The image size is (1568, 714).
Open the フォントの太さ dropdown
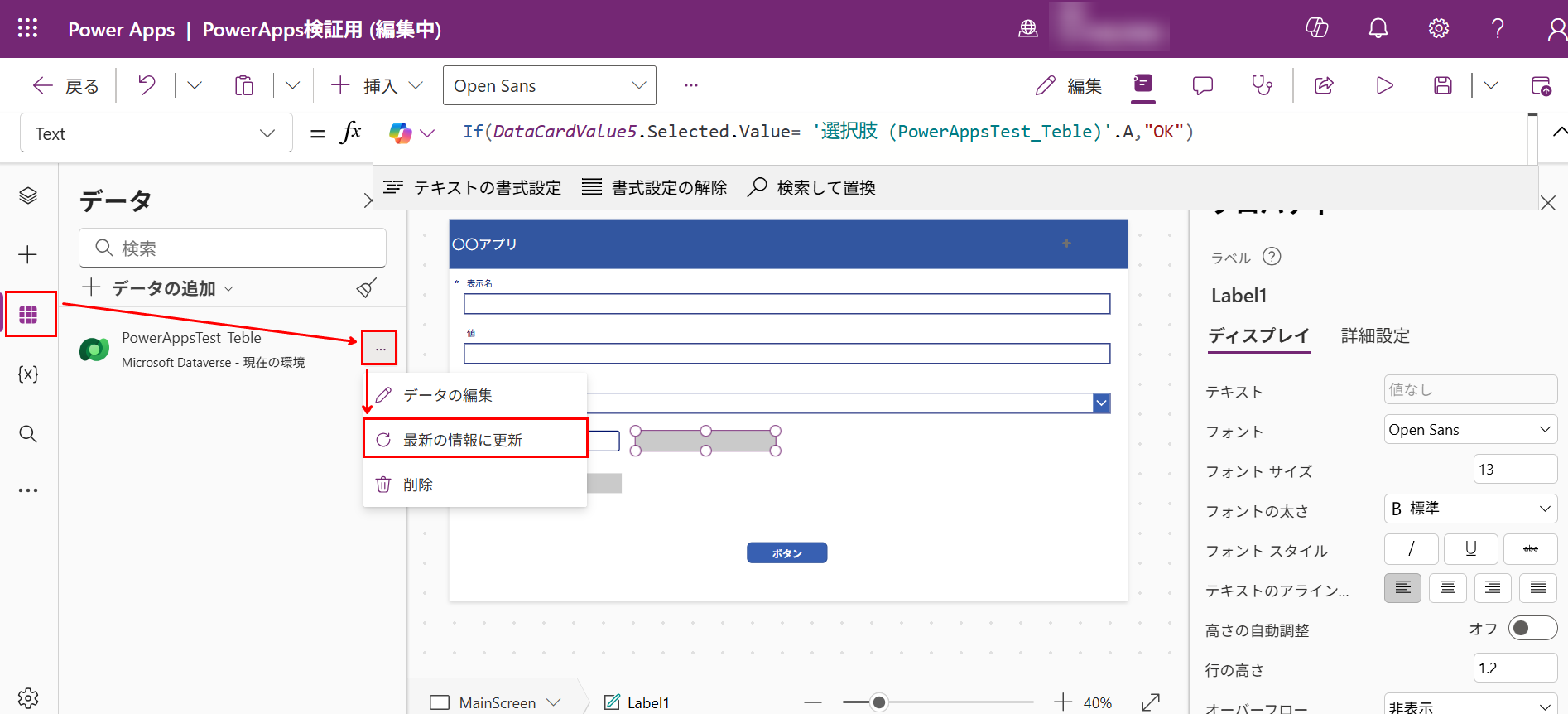click(x=1470, y=509)
